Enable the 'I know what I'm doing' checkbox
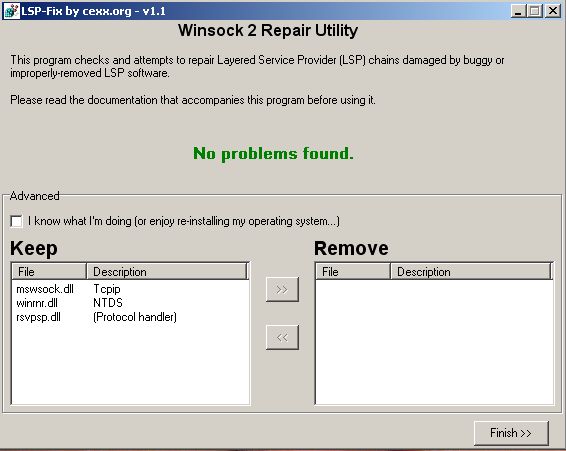Screen dimensions: 566x451 coord(17,221)
